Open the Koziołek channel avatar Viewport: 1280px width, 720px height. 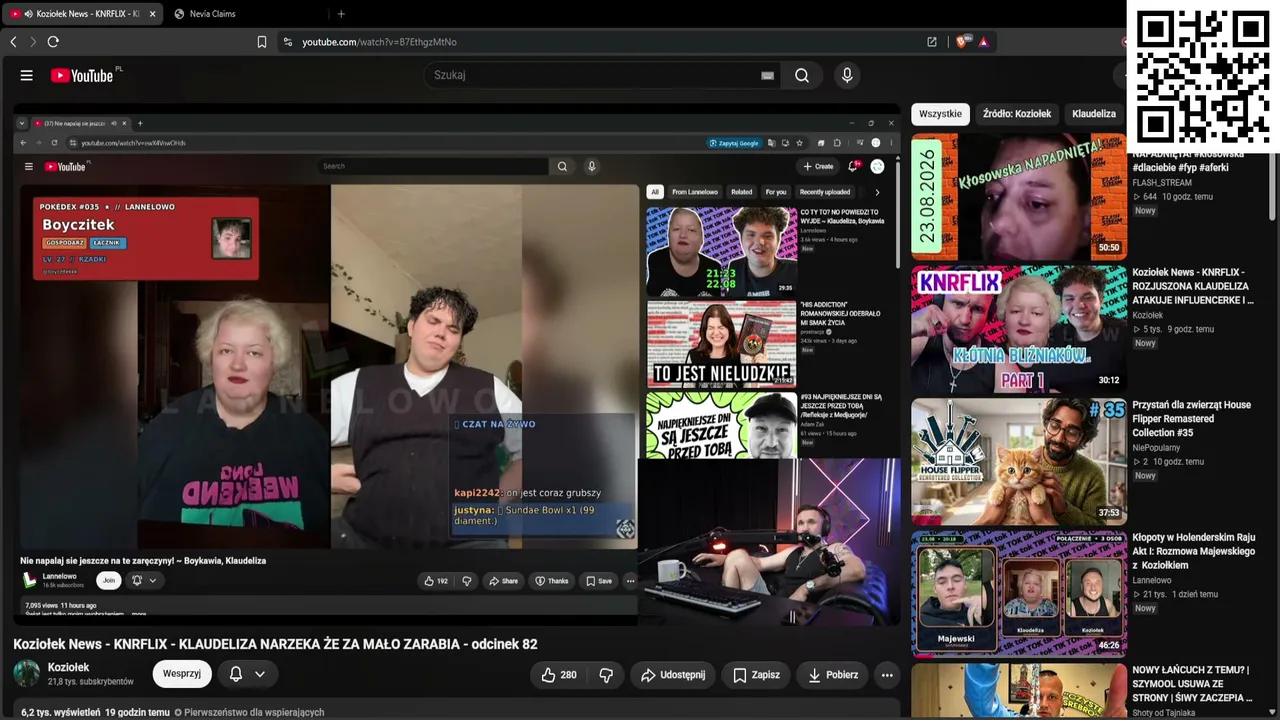point(27,674)
